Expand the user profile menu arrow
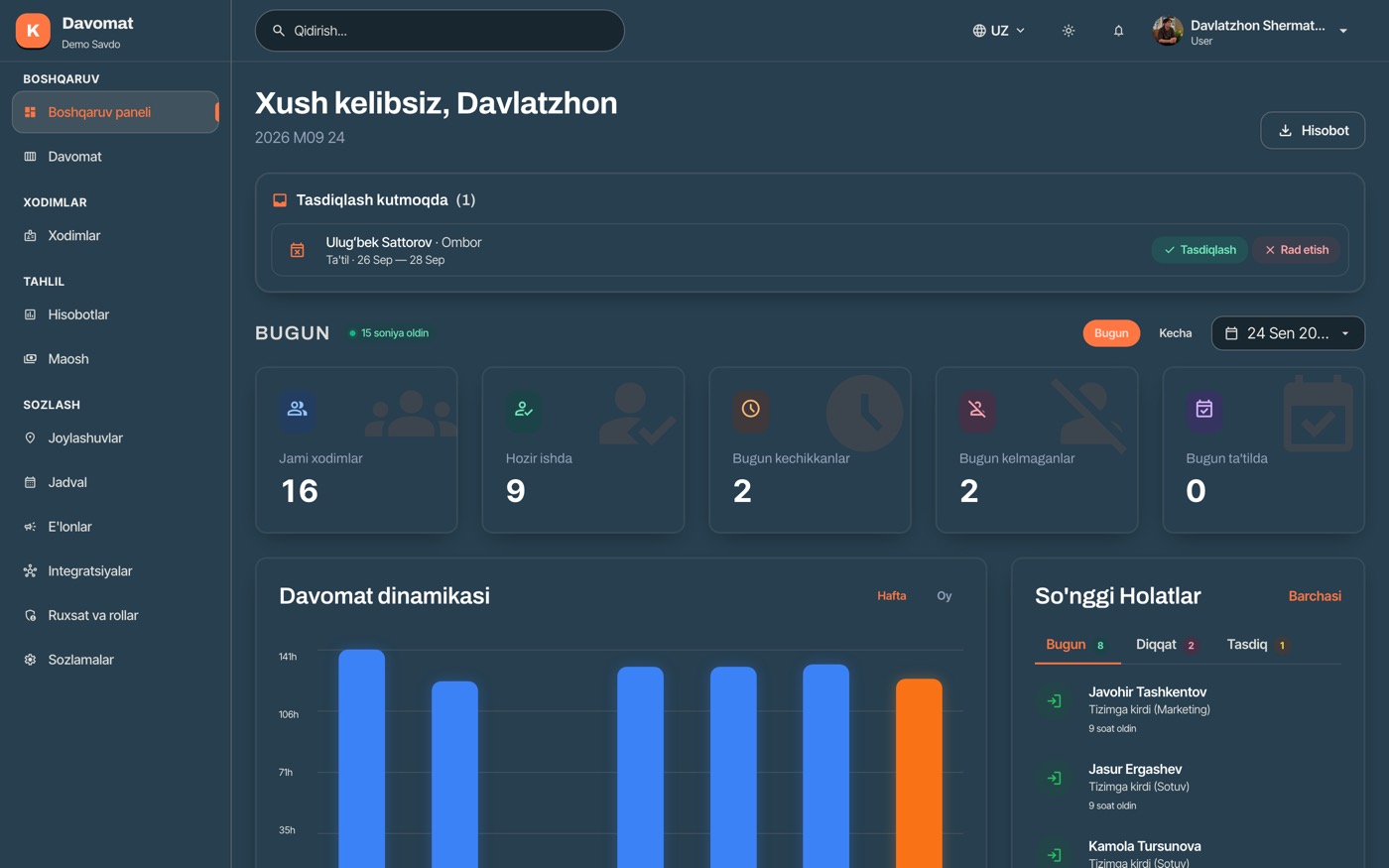The image size is (1389, 868). click(x=1343, y=31)
